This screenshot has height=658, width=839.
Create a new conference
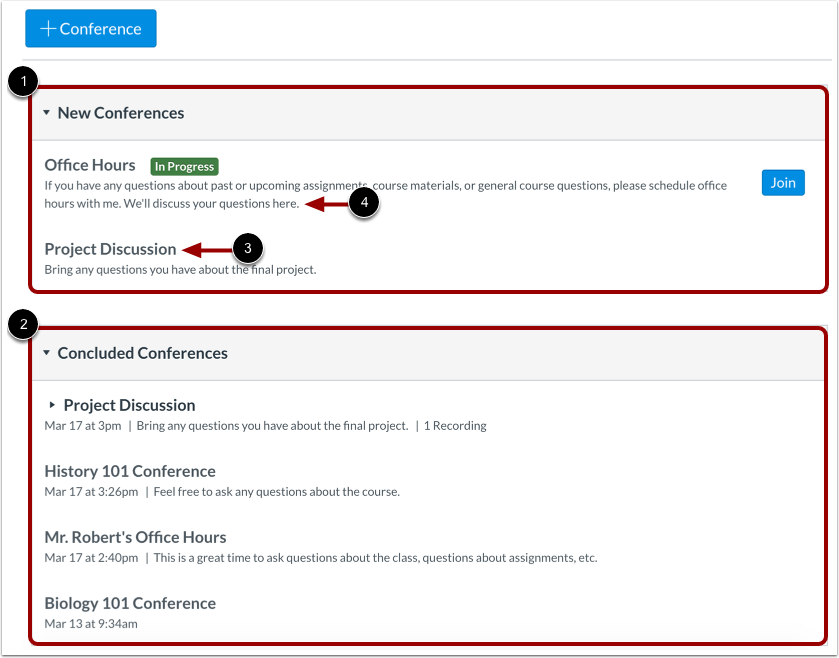[90, 28]
